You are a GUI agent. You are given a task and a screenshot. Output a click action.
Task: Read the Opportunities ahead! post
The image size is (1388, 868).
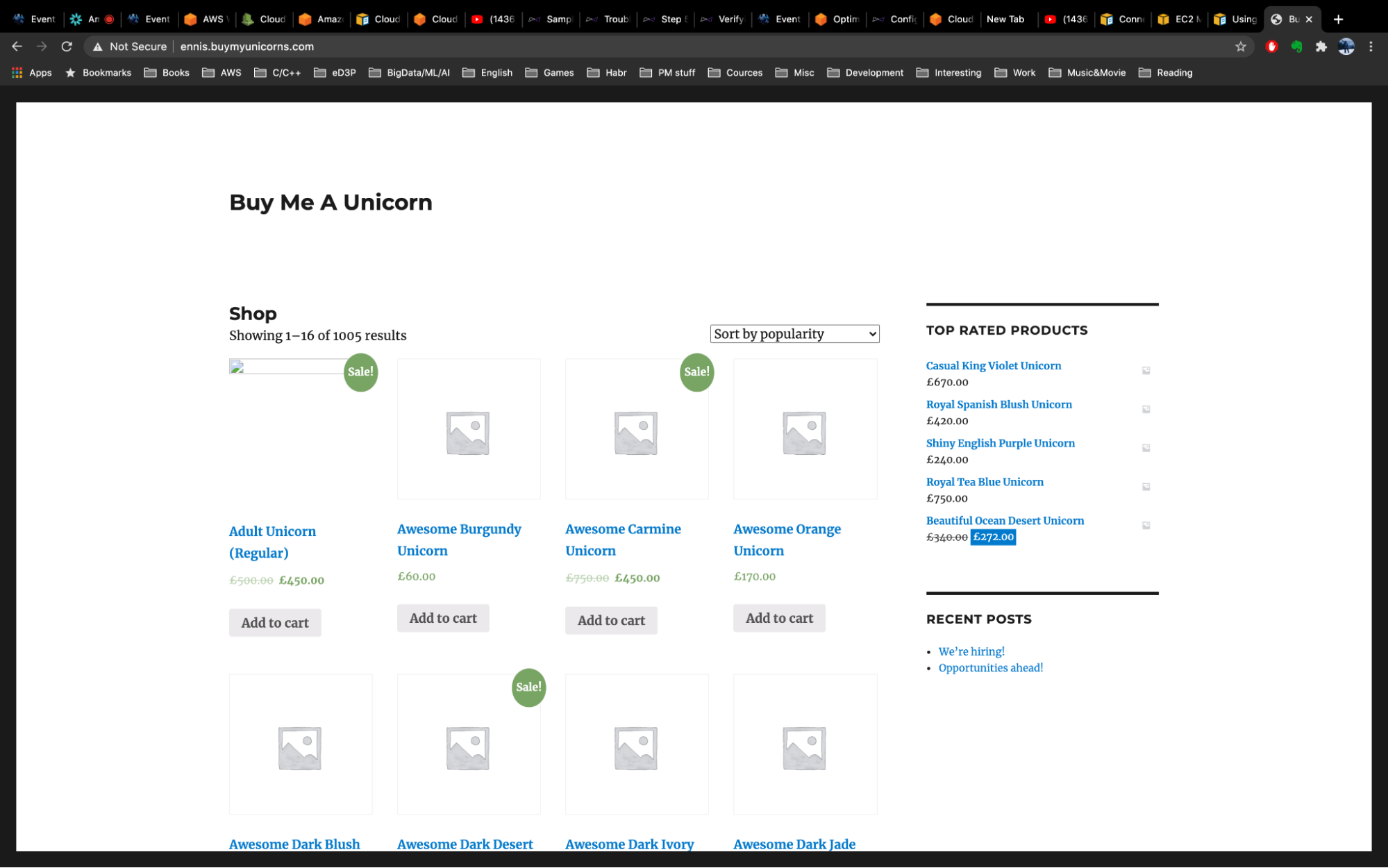tap(991, 668)
